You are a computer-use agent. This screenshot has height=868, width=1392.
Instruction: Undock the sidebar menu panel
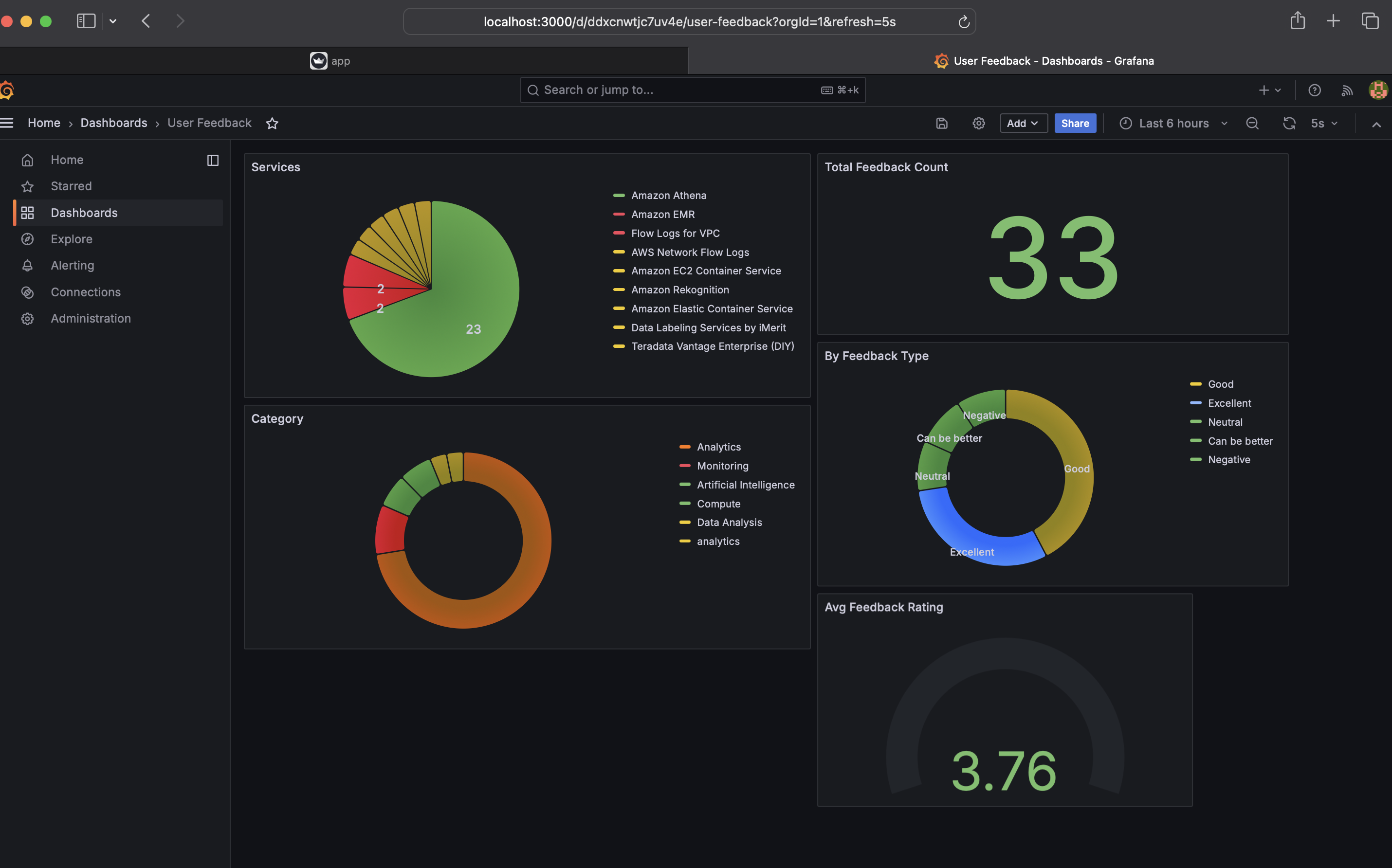pyautogui.click(x=213, y=160)
